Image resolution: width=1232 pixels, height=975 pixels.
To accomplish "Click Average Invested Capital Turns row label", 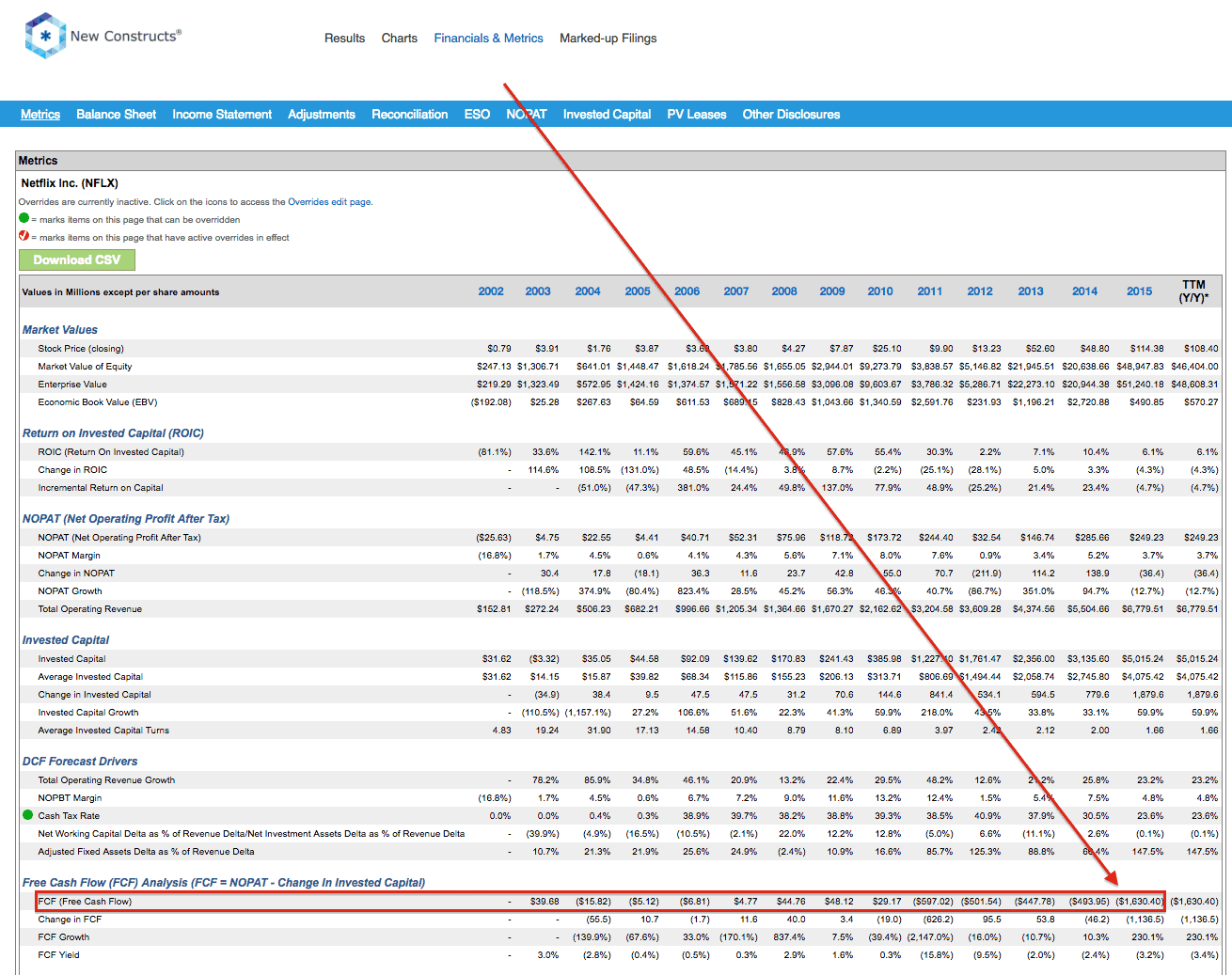I will pyautogui.click(x=103, y=731).
